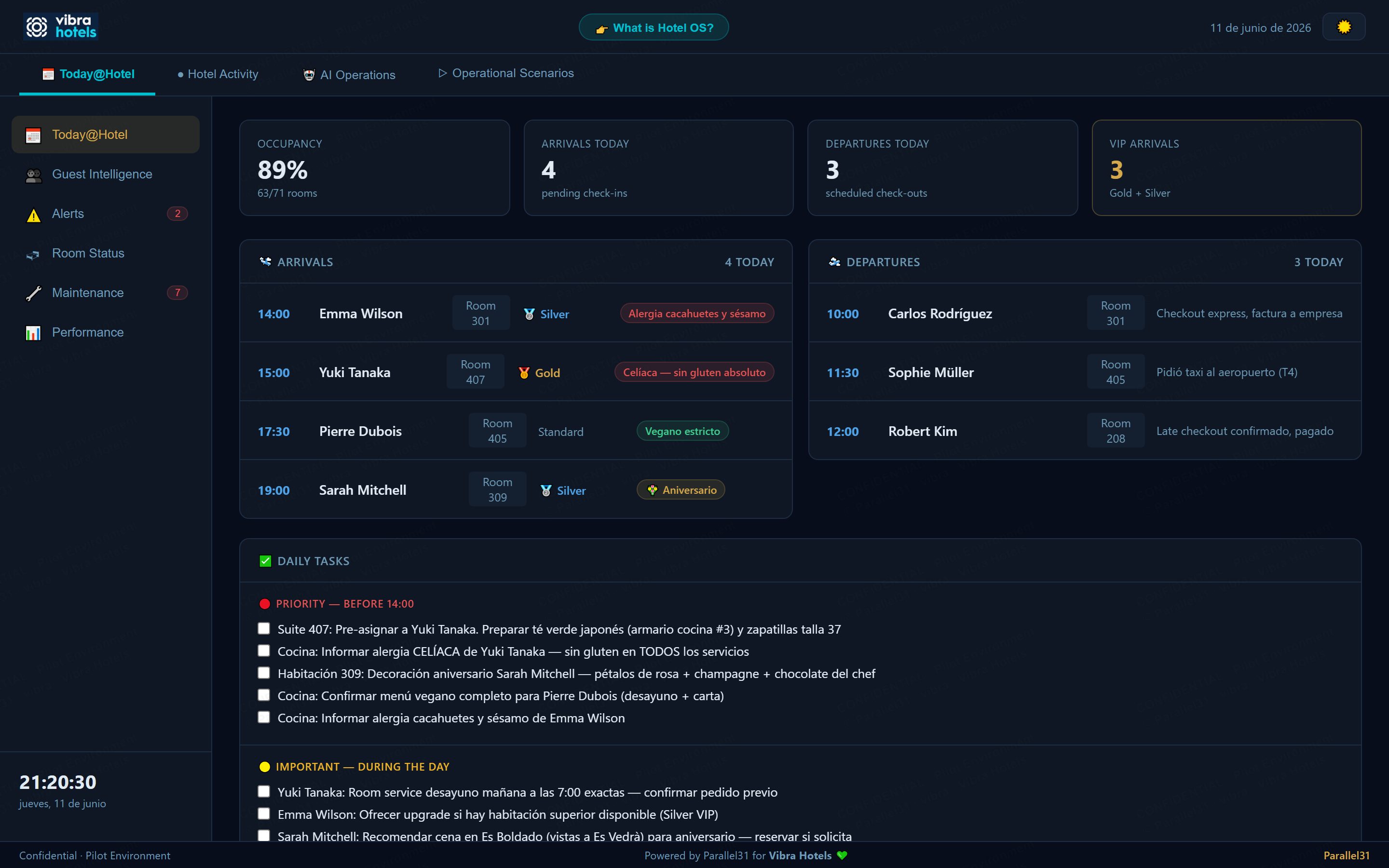Click the Aniversario tag

pyautogui.click(x=681, y=489)
